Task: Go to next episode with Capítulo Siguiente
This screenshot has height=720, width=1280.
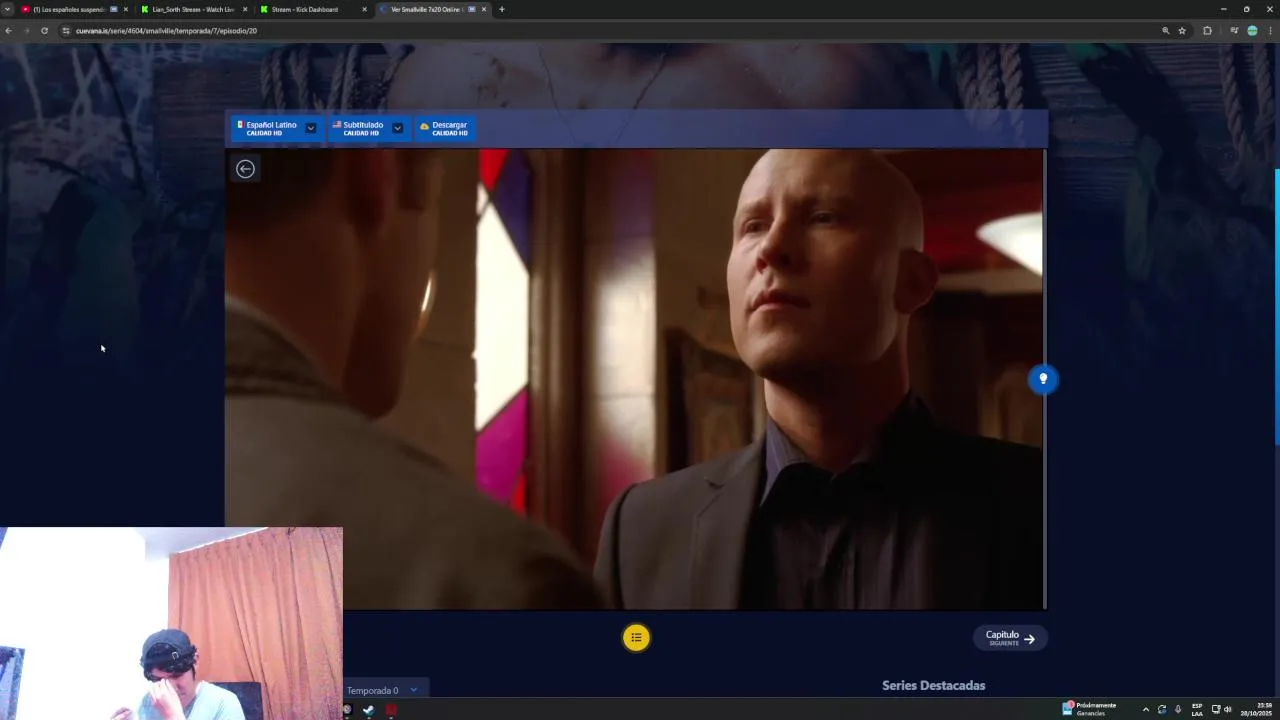Action: [1010, 638]
